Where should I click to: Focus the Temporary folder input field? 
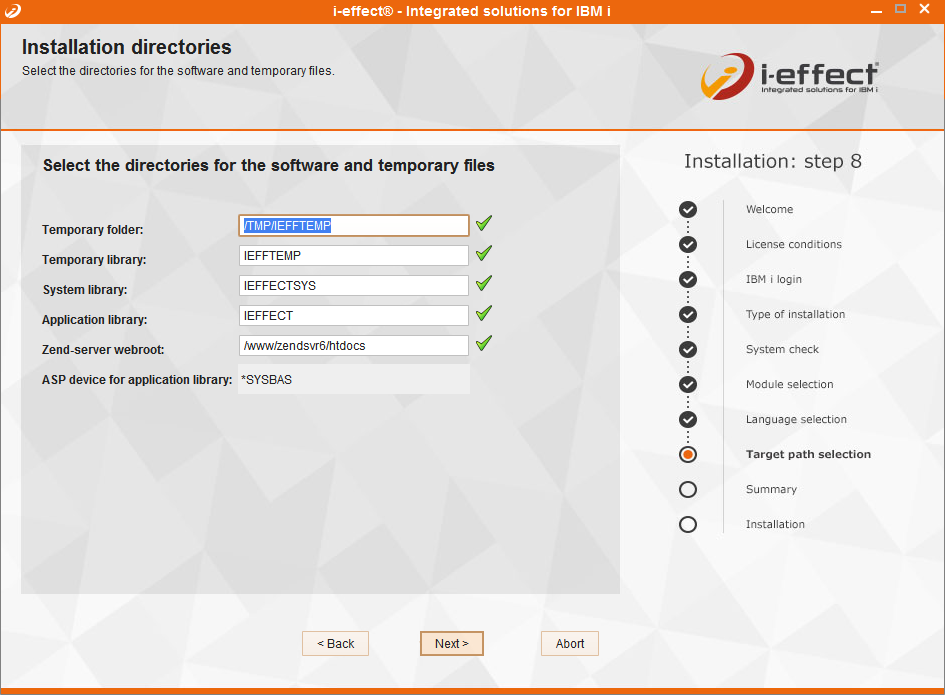point(354,226)
